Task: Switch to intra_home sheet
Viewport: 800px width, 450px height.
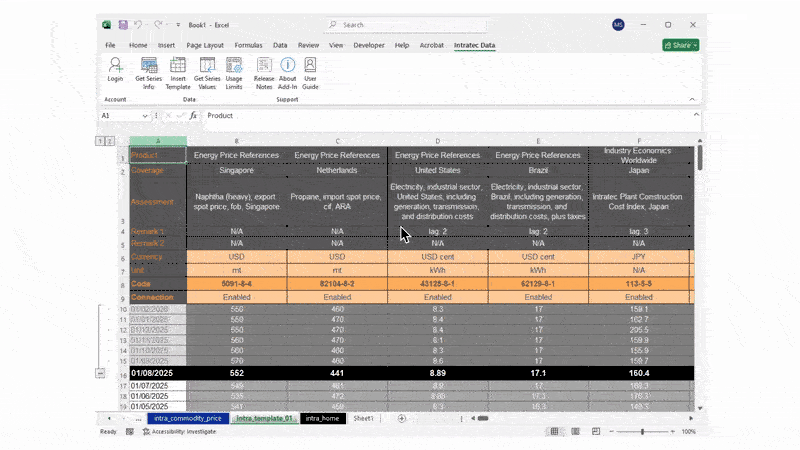Action: tap(322, 418)
